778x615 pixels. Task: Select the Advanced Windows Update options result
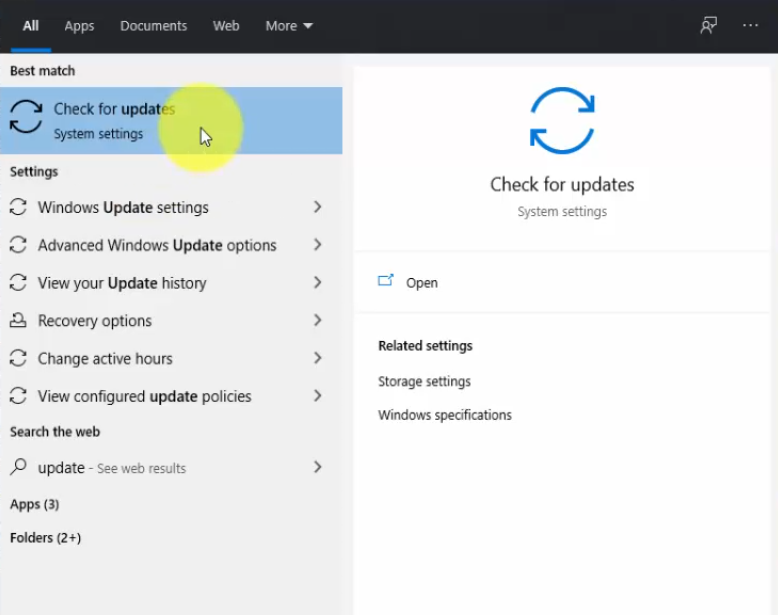(171, 245)
